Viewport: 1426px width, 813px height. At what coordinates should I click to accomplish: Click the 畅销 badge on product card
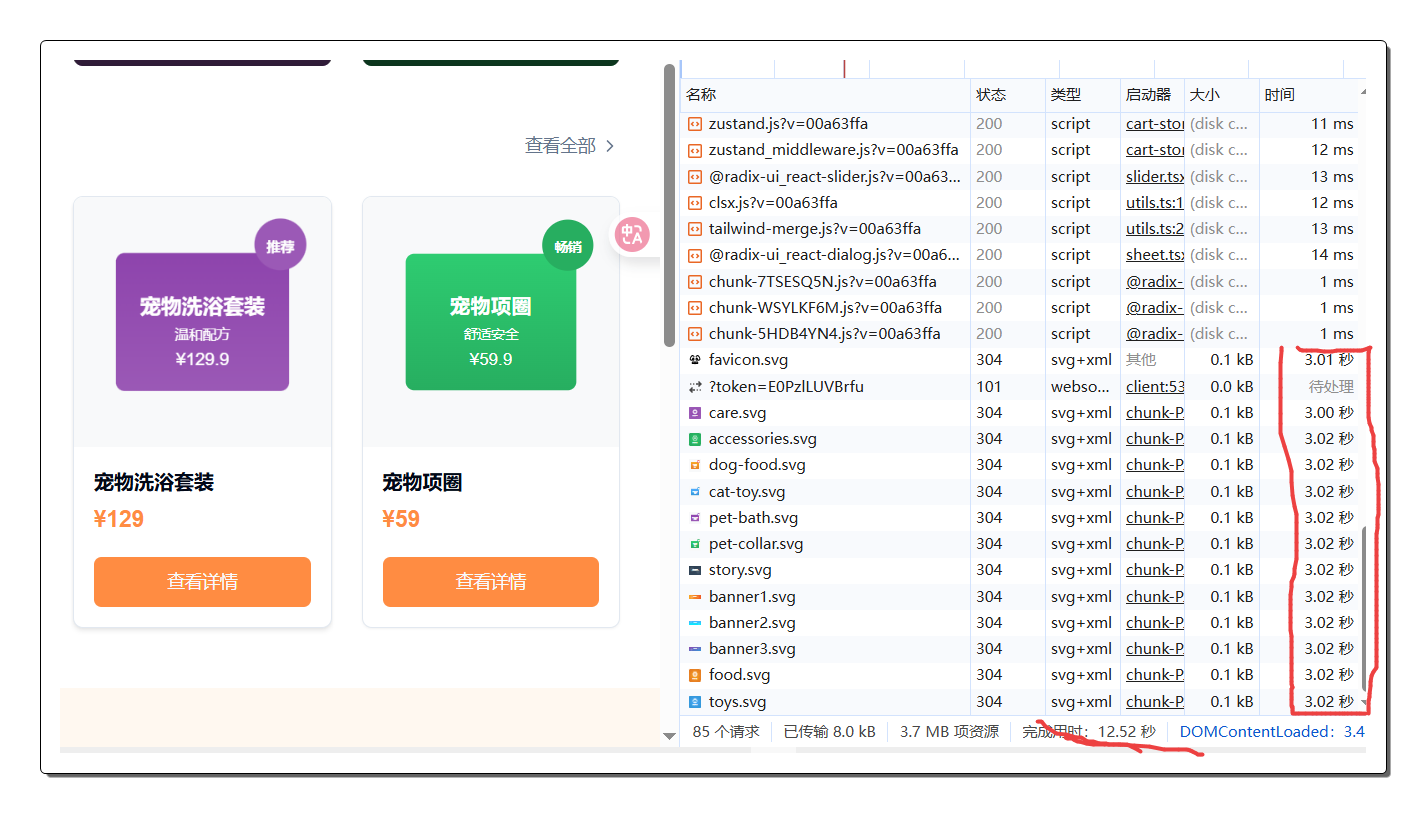pyautogui.click(x=568, y=245)
